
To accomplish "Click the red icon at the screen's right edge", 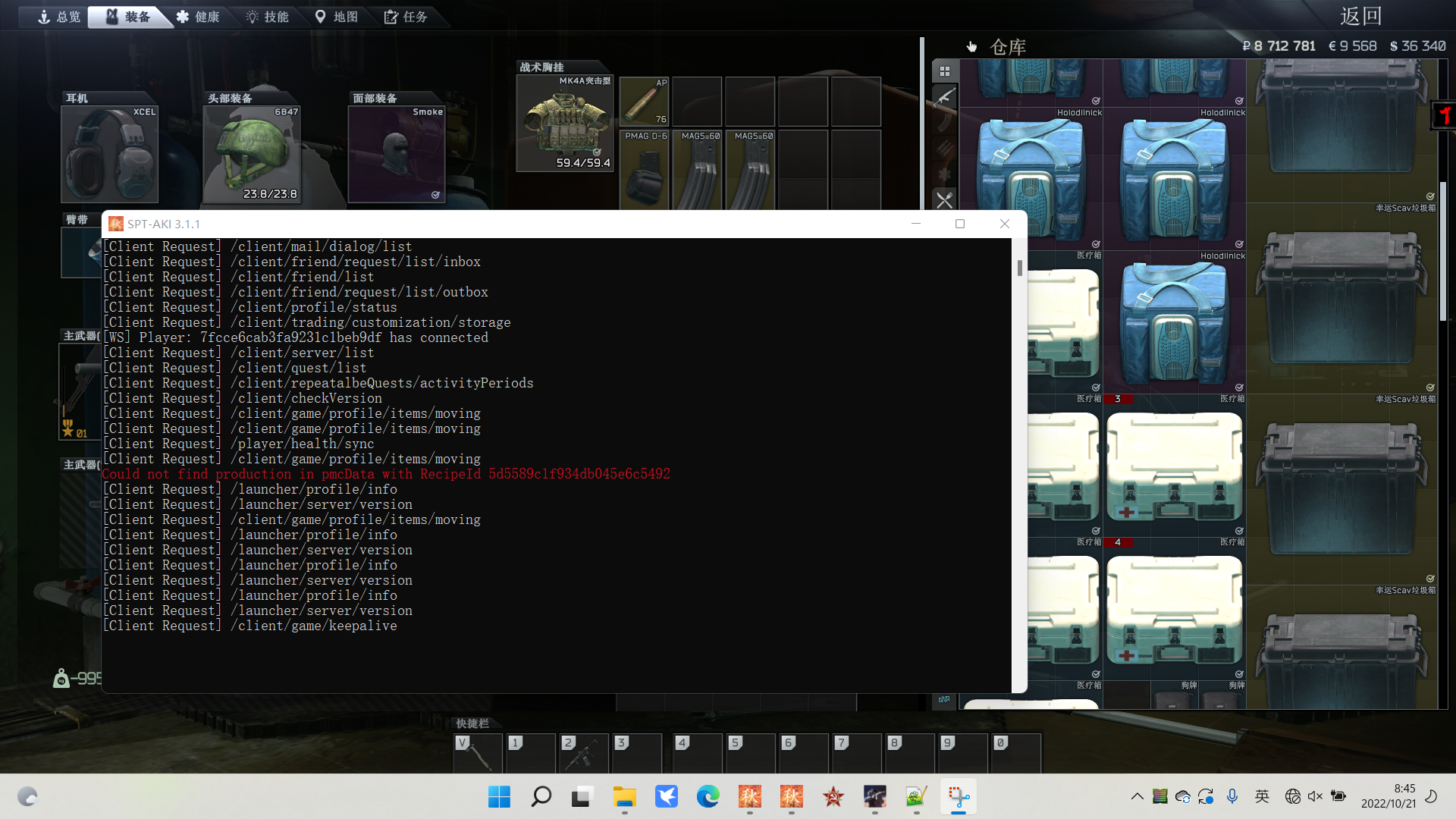I will (1445, 115).
